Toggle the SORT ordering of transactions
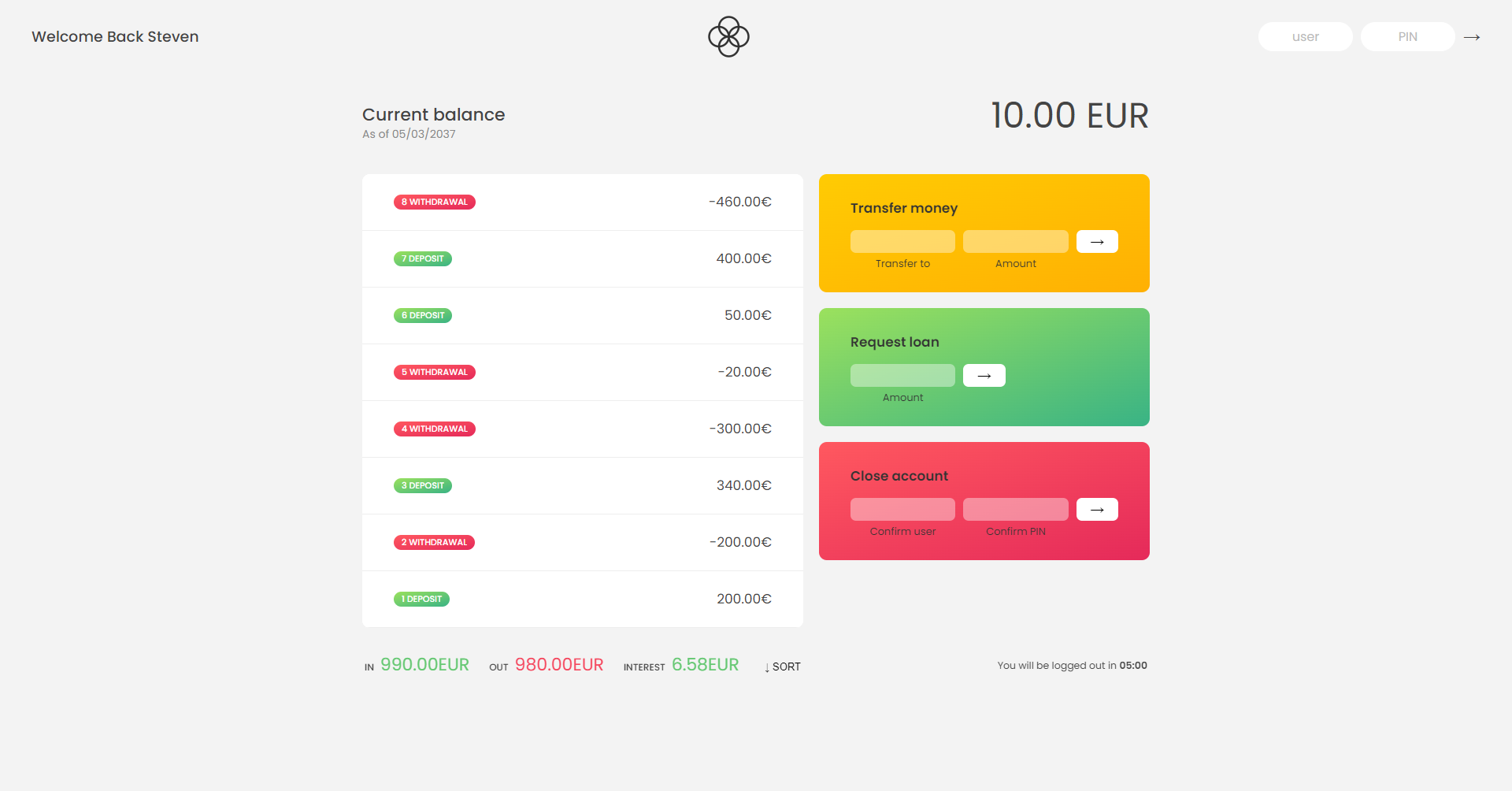Viewport: 1512px width, 791px height. tap(782, 667)
